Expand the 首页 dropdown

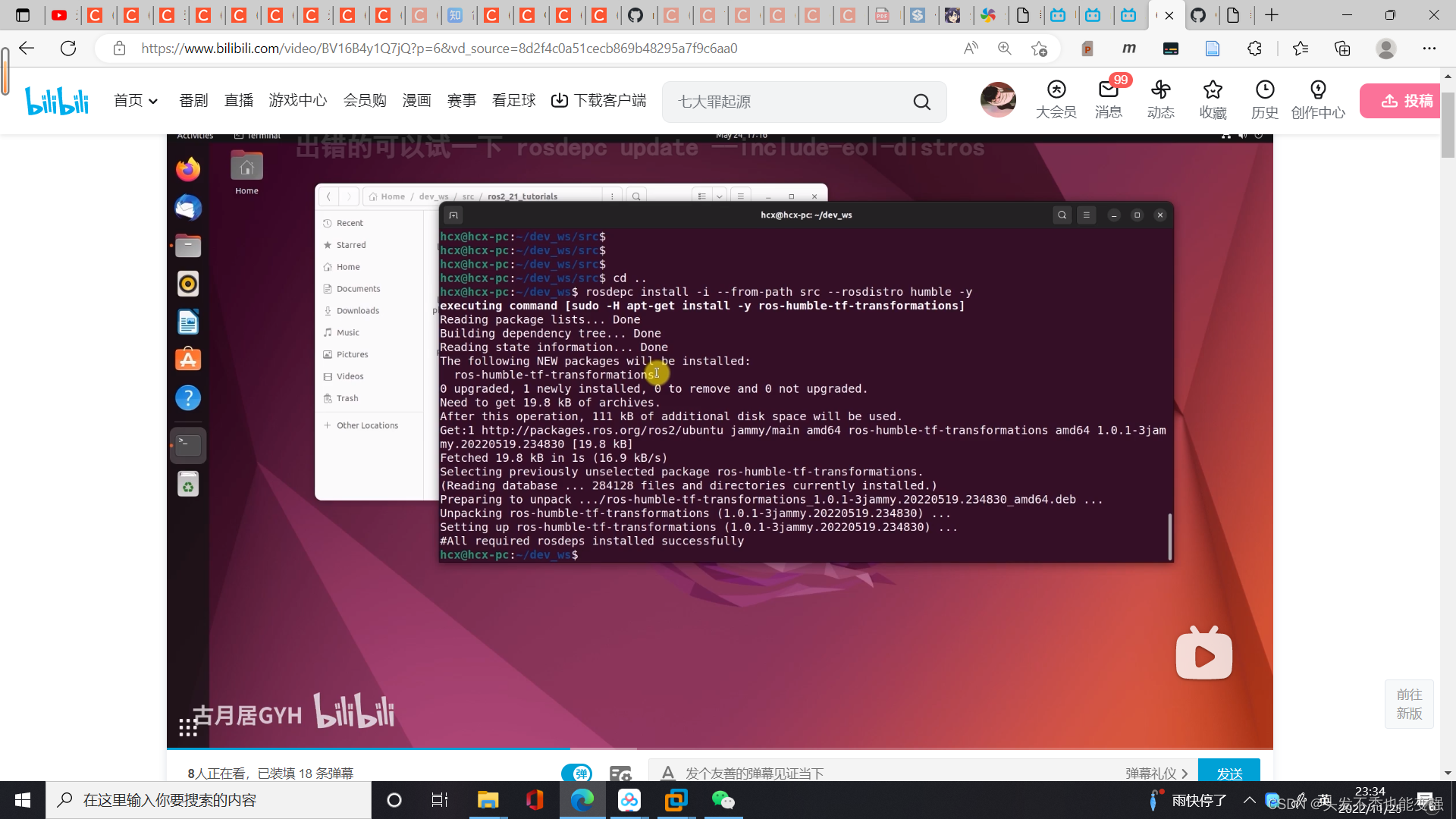click(136, 101)
